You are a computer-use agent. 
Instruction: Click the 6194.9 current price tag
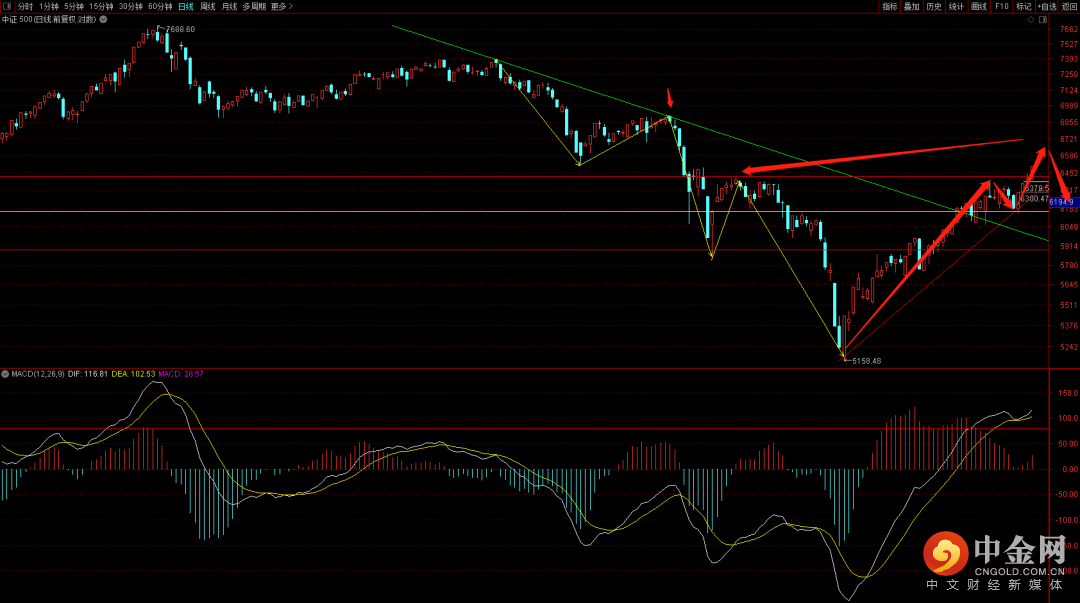(1063, 202)
